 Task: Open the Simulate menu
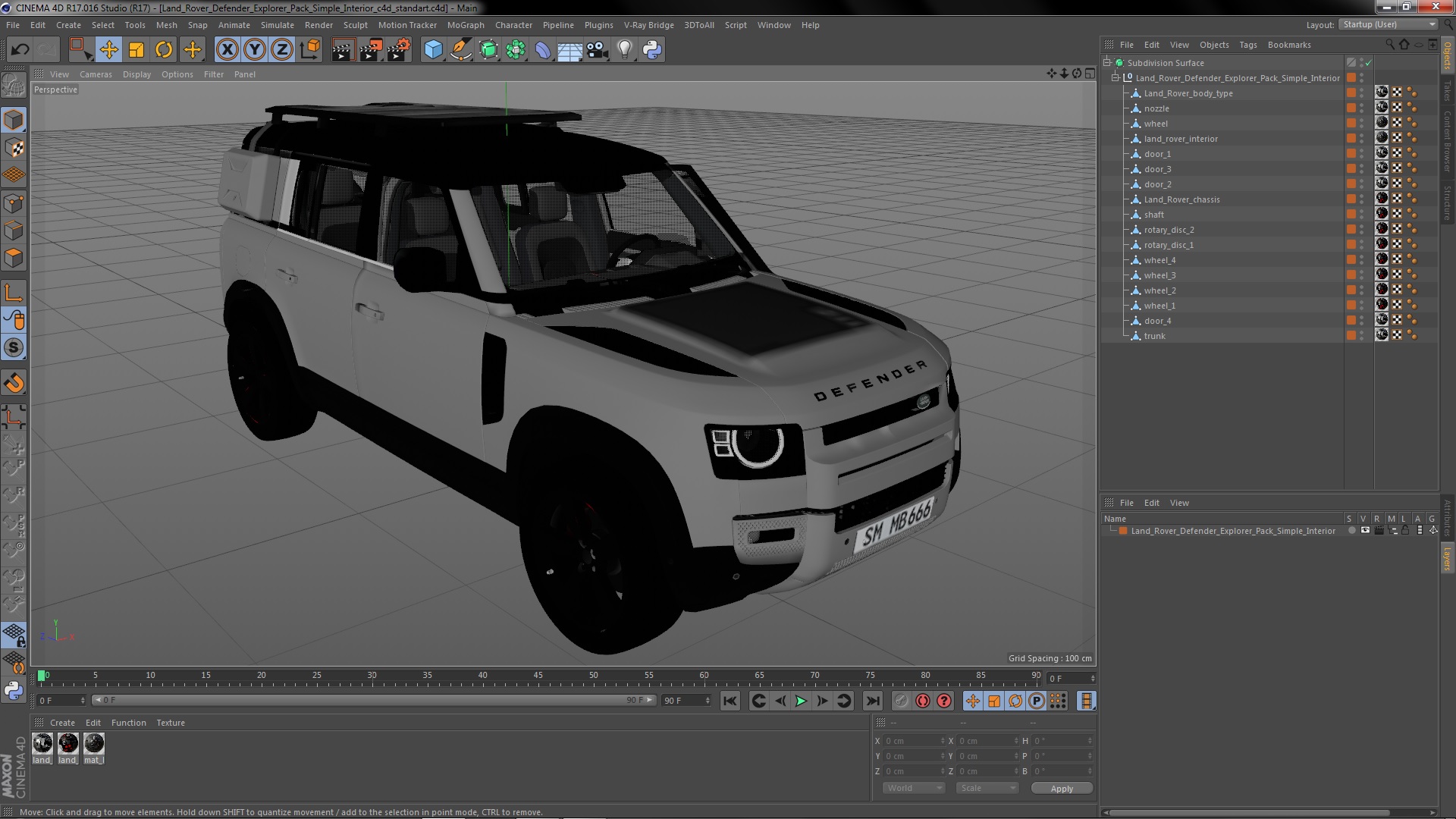tap(278, 25)
